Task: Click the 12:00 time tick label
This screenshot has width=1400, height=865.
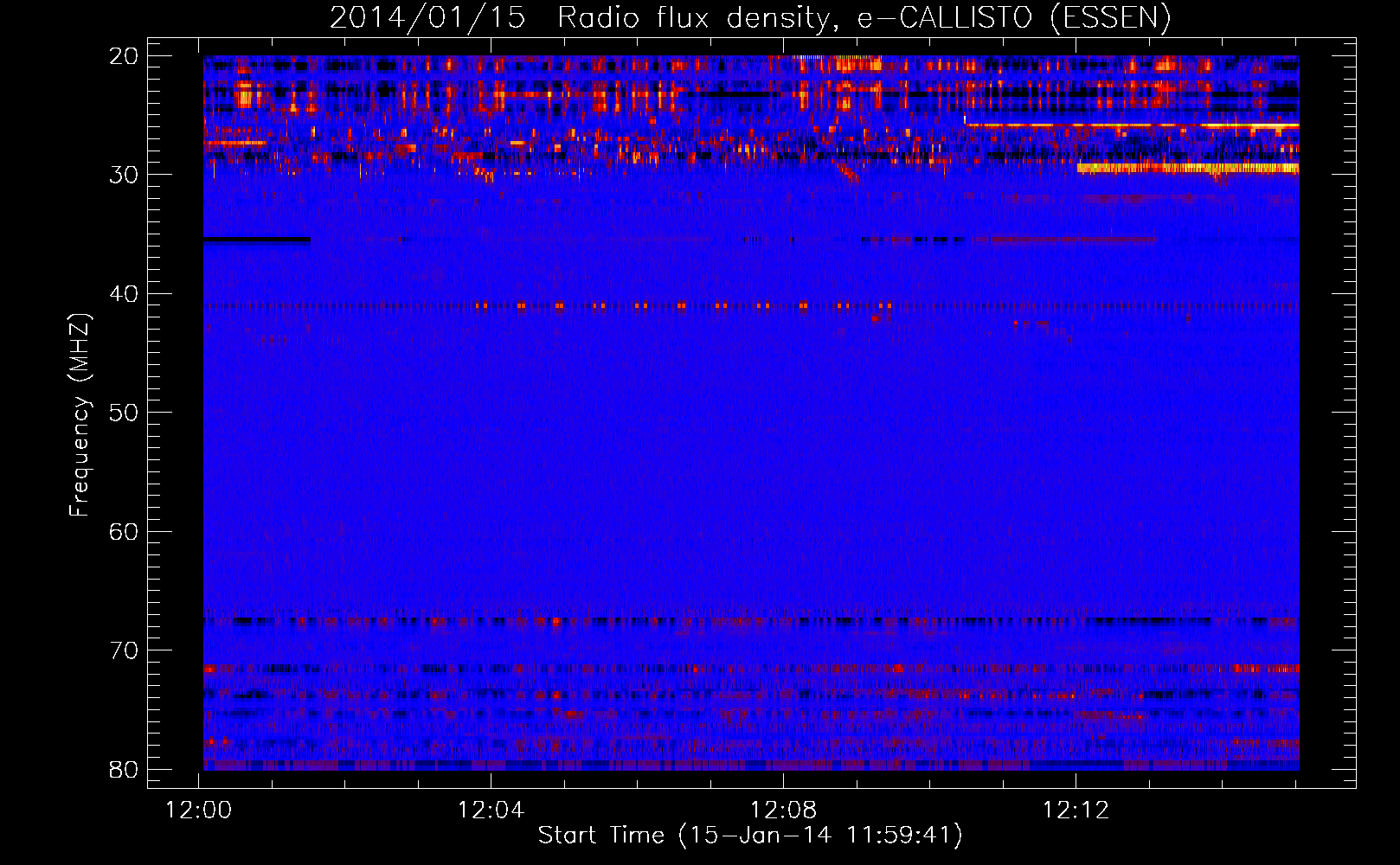Action: point(199,811)
